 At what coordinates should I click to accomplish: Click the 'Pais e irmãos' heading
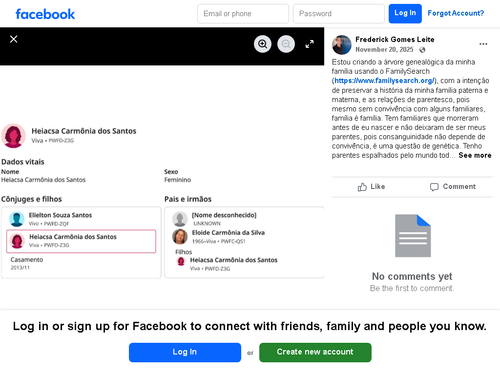tap(188, 199)
